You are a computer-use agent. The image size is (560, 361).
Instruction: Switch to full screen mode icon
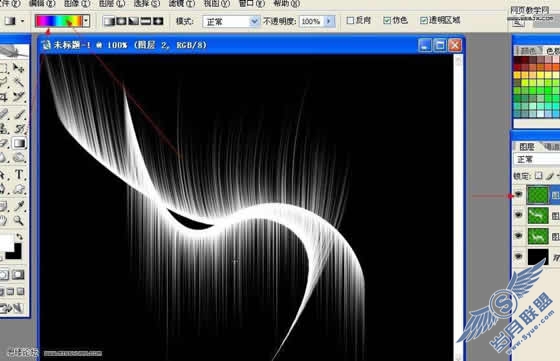[21, 292]
